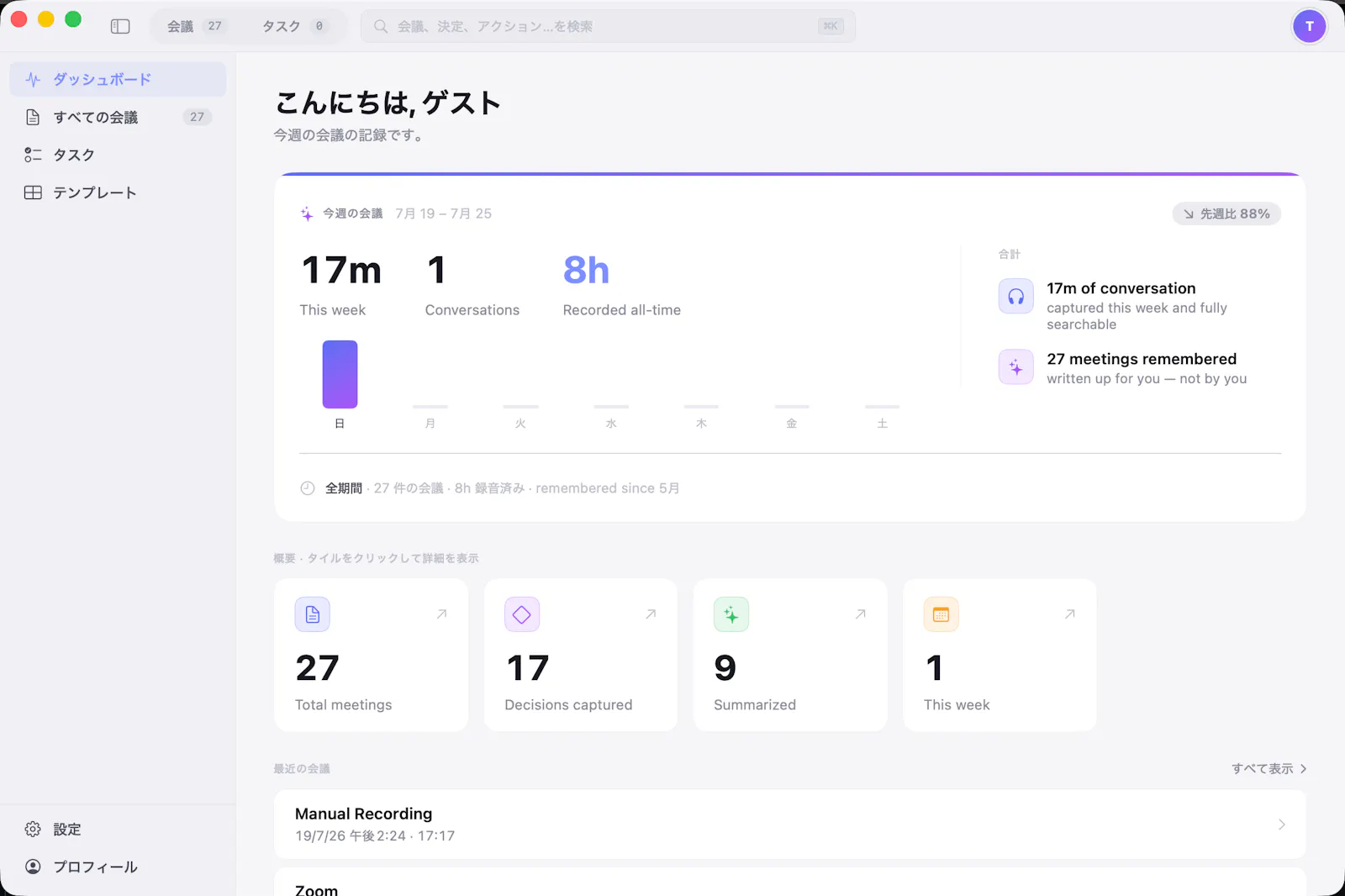Click the arrow on the Summarized tile
Viewport: 1345px width, 896px height.
861,614
